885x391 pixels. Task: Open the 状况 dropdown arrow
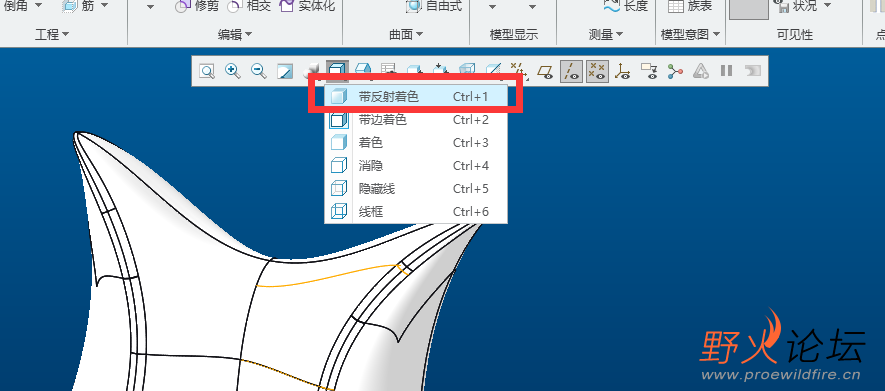pyautogui.click(x=827, y=6)
